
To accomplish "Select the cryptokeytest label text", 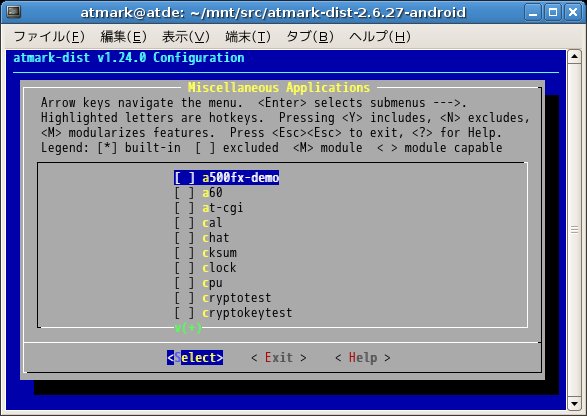I will point(247,313).
